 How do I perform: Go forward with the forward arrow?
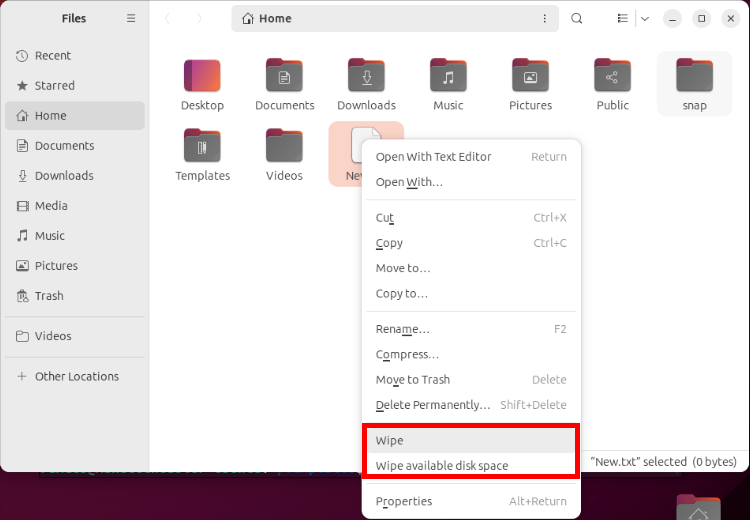pos(199,19)
